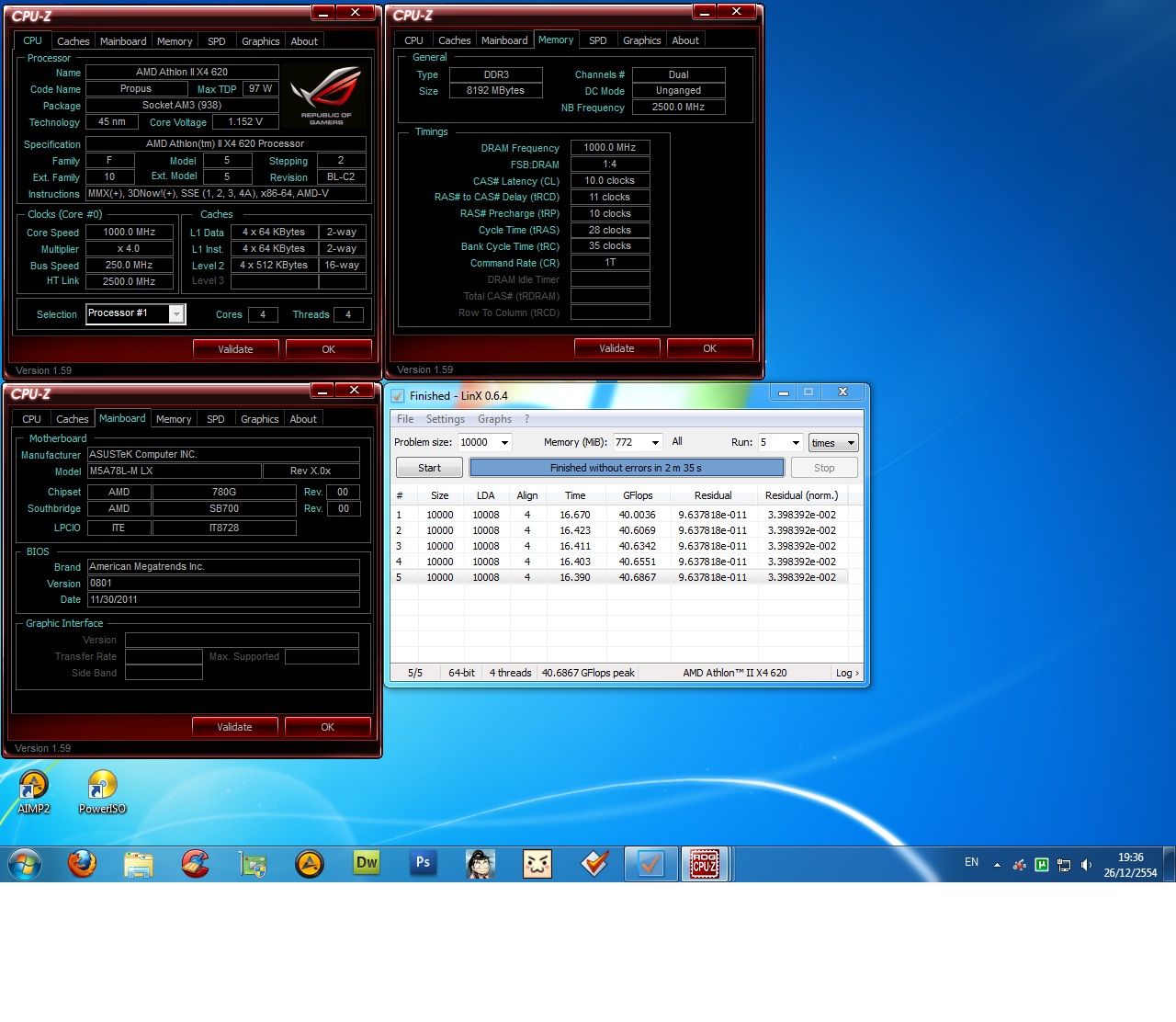The image size is (1176, 1022).
Task: Click '4 threads' in the LinX status bar
Action: tap(510, 673)
